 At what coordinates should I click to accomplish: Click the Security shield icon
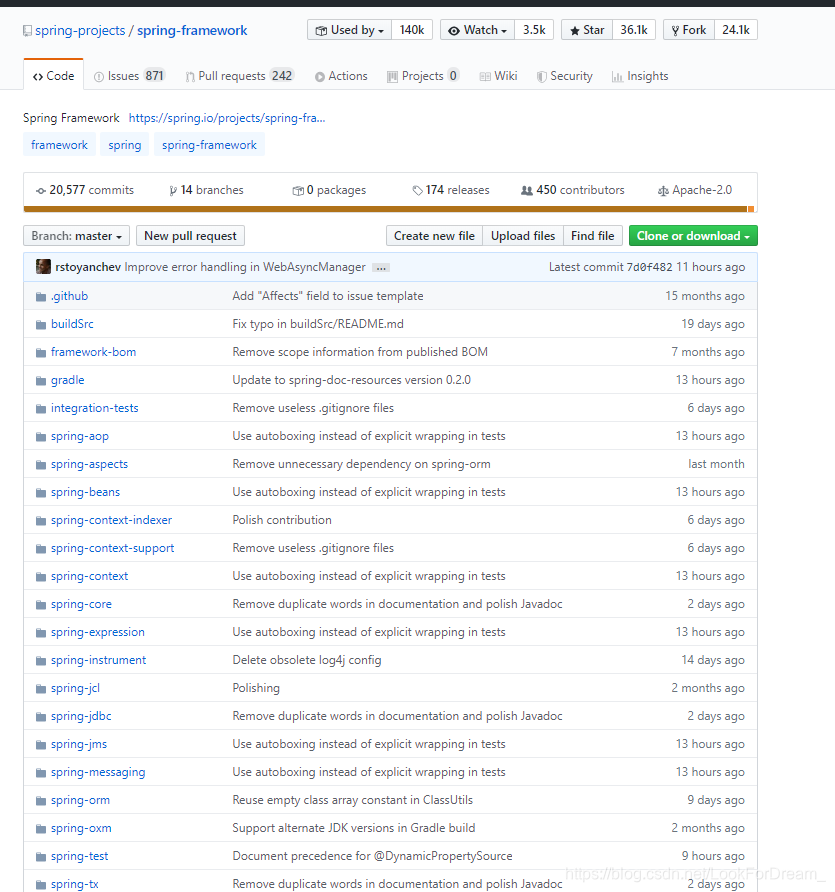coord(542,77)
